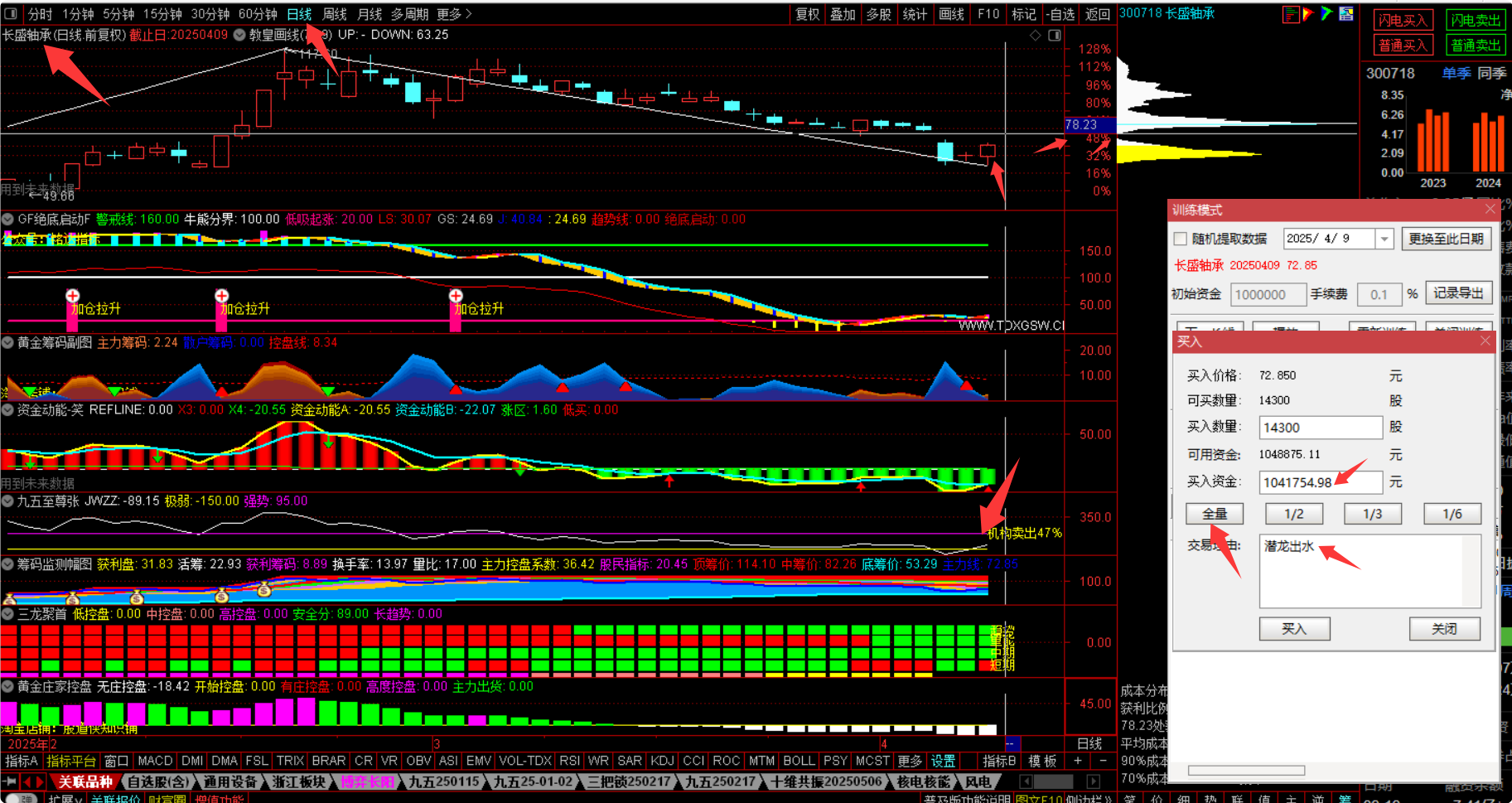The width and height of the screenshot is (1512, 803).
Task: Click the red-yellow arrow icon in the side panel header
Action: point(1307,13)
